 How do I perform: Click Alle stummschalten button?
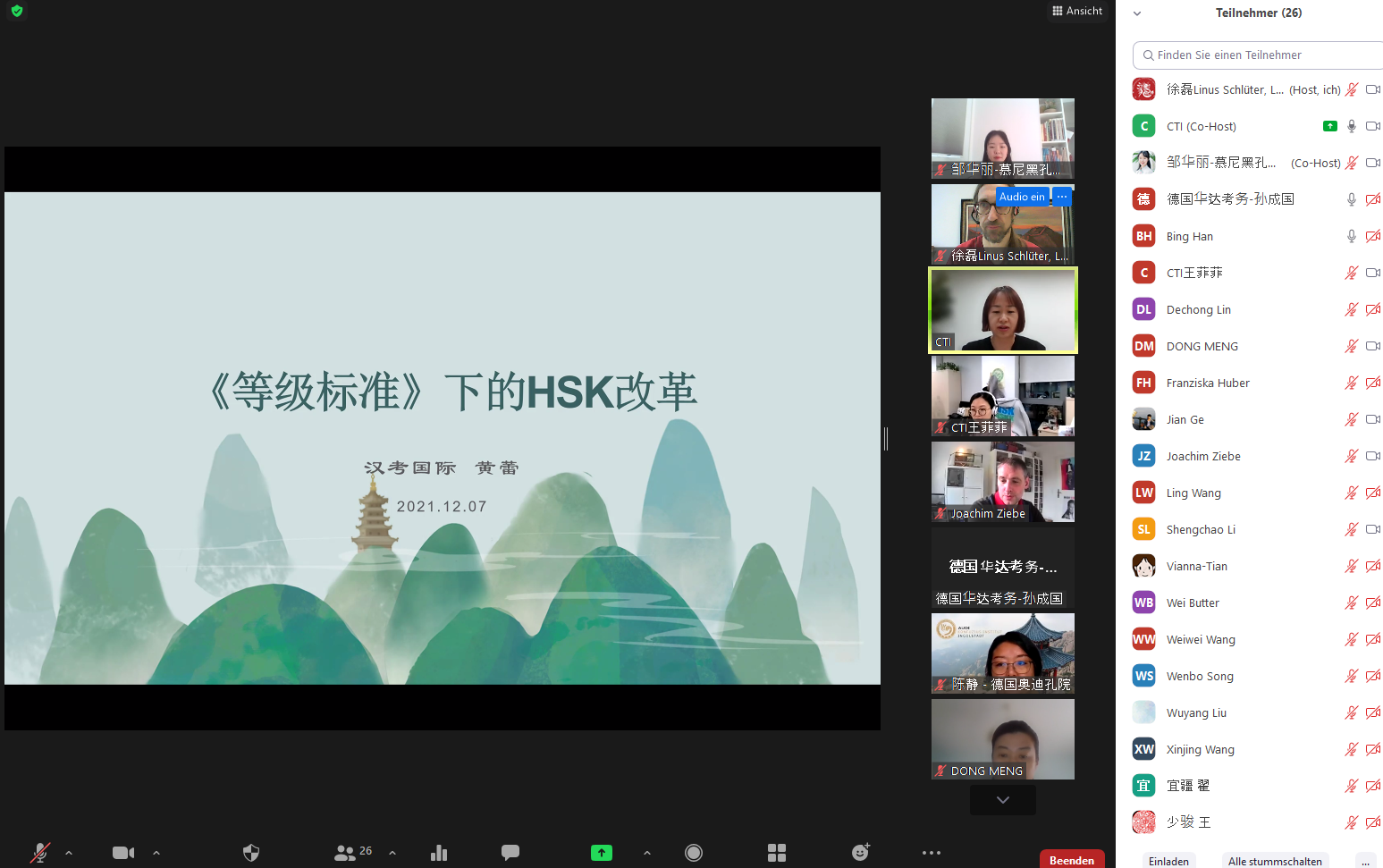1275,861
